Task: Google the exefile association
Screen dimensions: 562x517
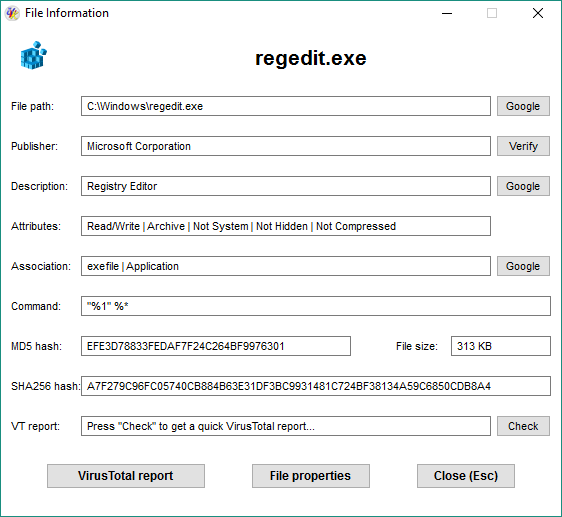Action: (523, 266)
